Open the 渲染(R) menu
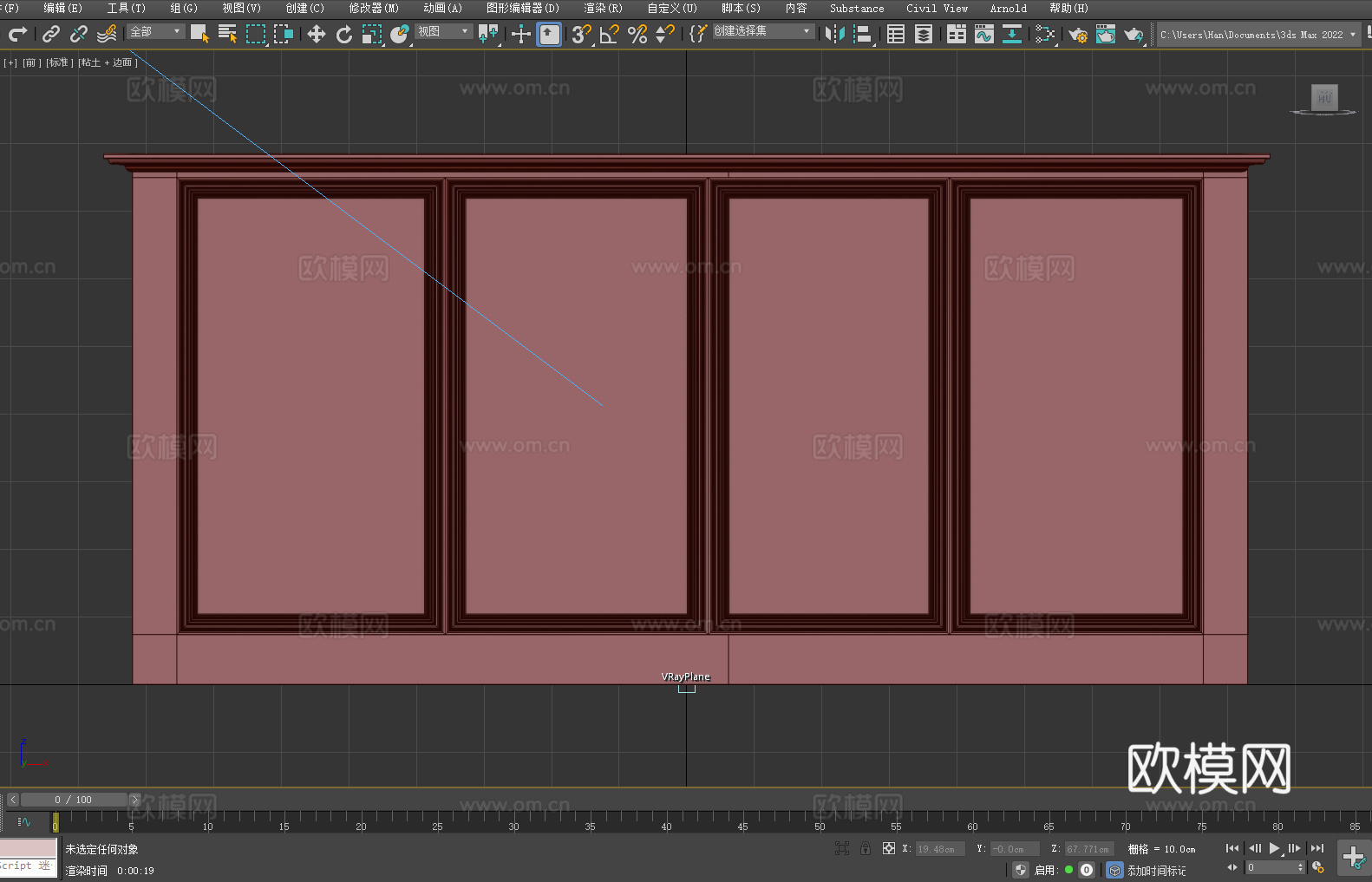 pyautogui.click(x=603, y=8)
